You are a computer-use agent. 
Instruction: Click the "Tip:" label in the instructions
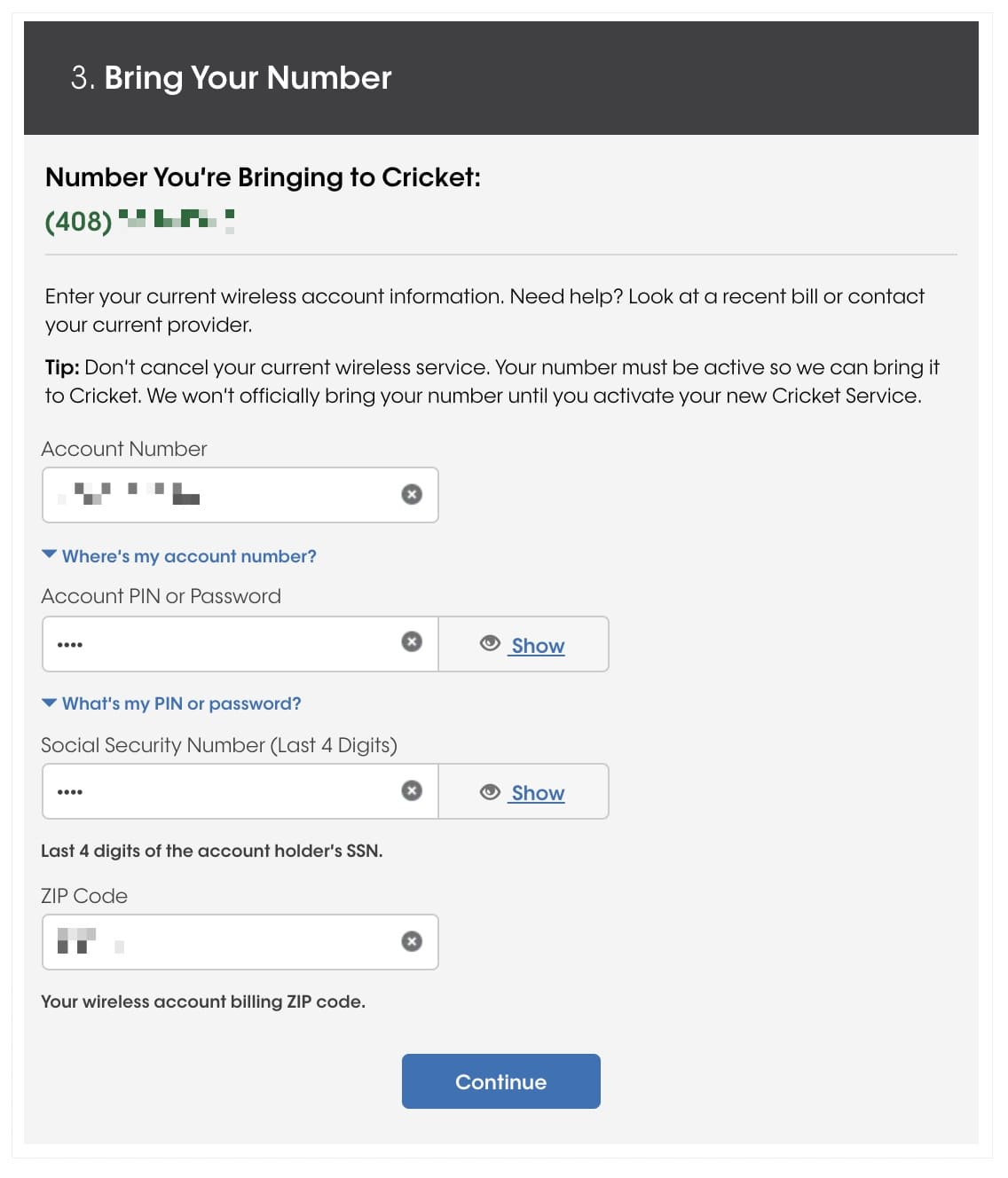pyautogui.click(x=62, y=367)
